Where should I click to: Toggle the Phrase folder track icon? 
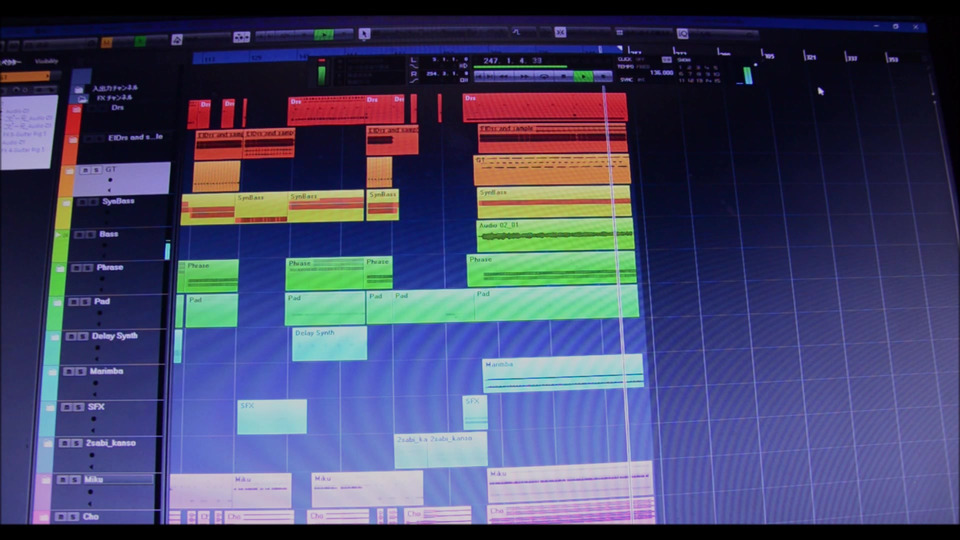(x=59, y=269)
